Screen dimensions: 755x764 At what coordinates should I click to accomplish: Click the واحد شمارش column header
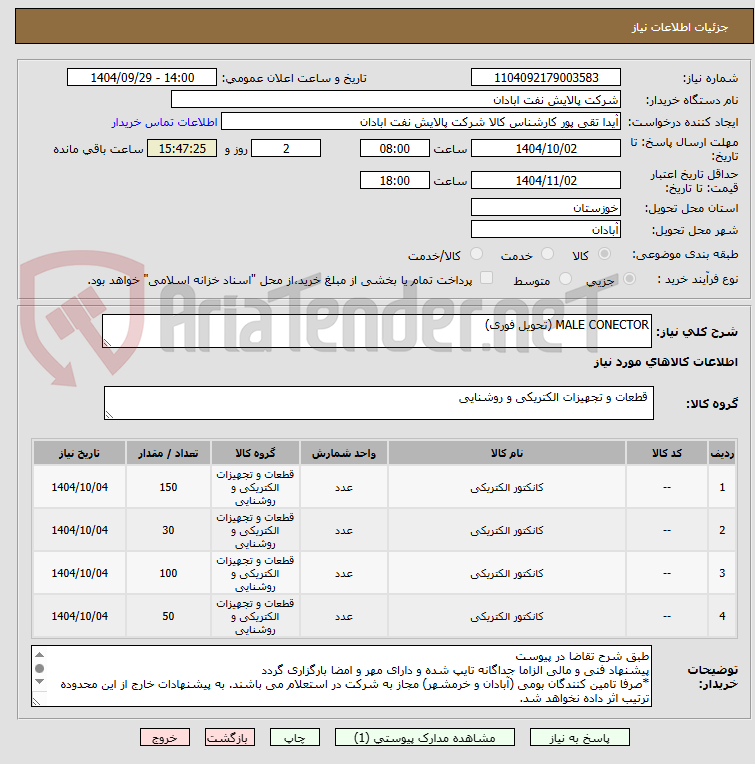tap(343, 453)
